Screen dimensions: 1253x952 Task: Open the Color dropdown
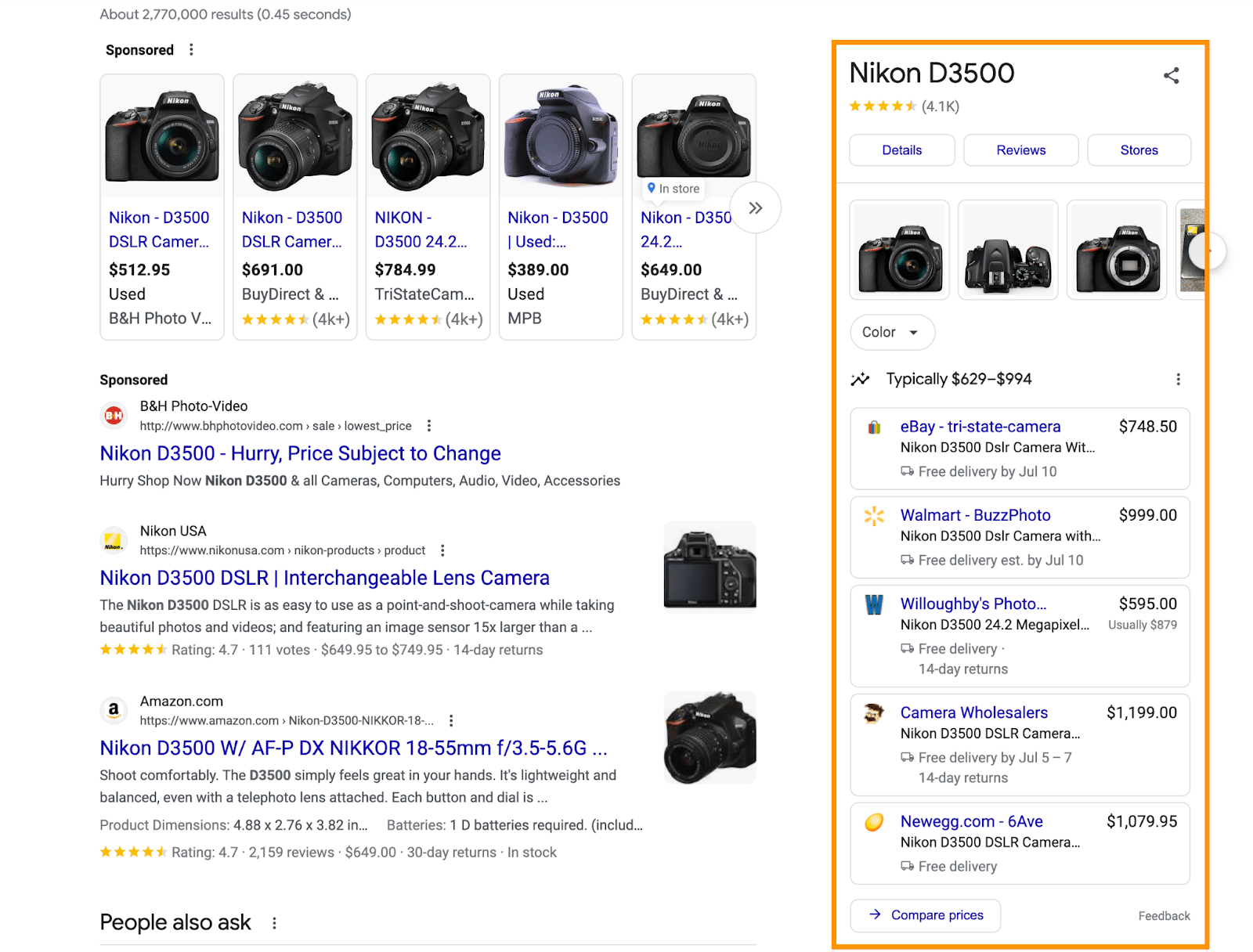892,333
